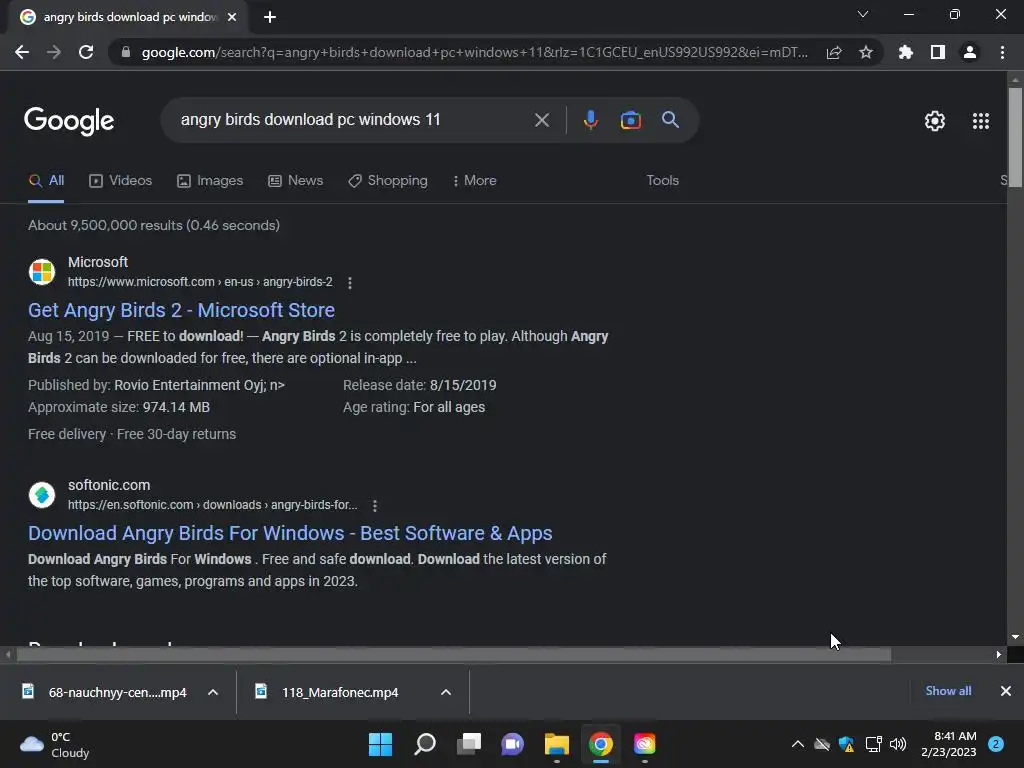Select the All results tab
The width and height of the screenshot is (1024, 768).
pyautogui.click(x=46, y=181)
